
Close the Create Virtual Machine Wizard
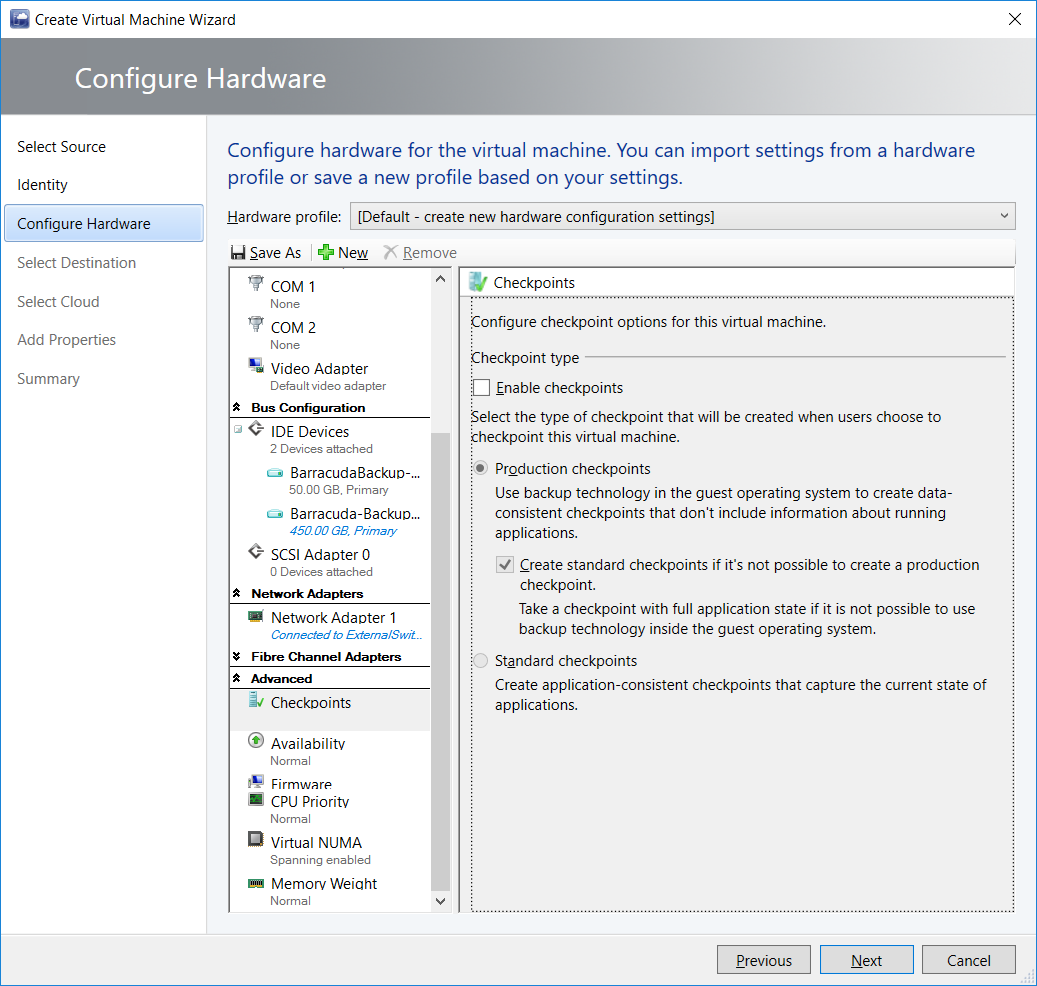[x=1015, y=19]
